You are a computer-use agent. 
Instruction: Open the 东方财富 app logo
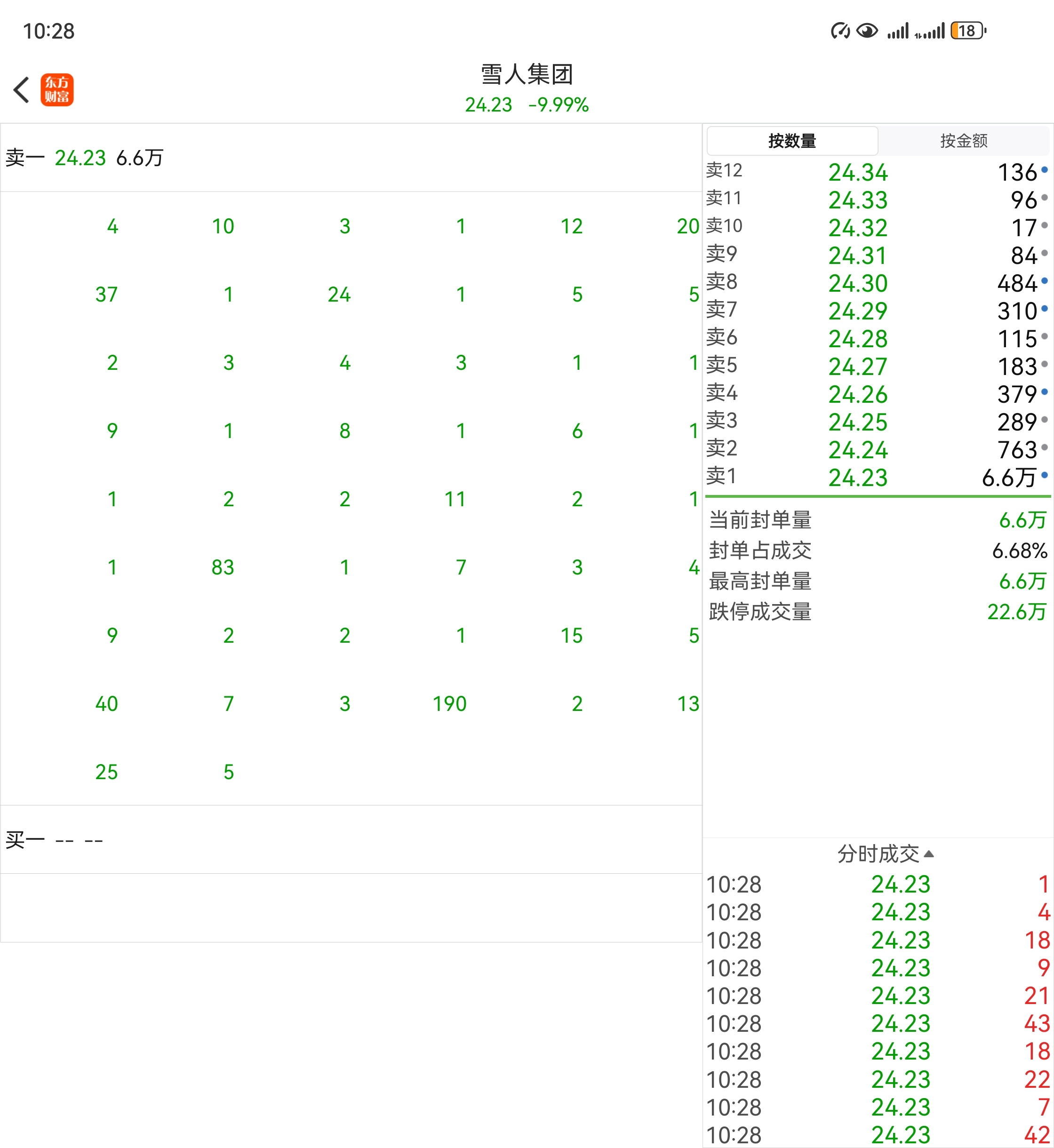57,89
